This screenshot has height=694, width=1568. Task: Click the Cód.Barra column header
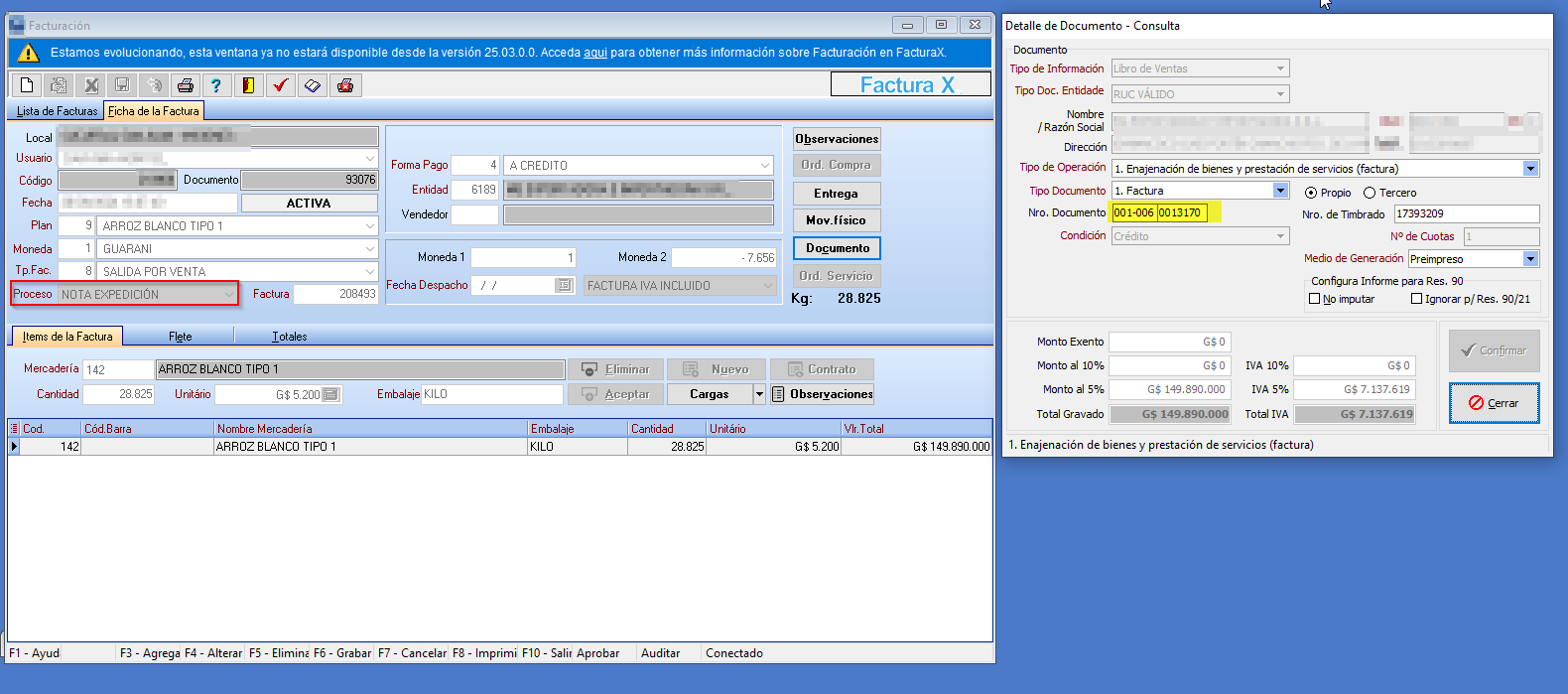coord(148,429)
